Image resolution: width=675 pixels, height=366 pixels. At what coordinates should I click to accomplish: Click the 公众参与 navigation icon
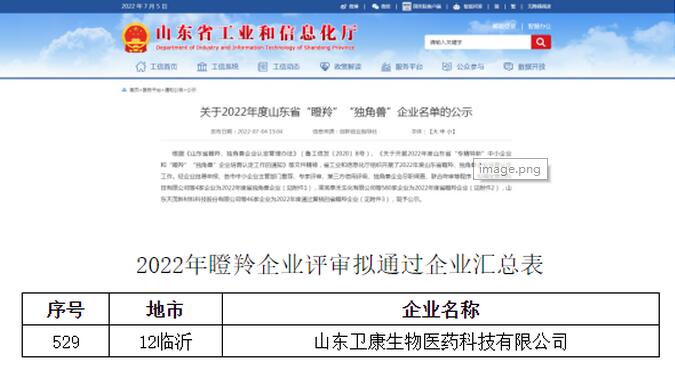447,67
